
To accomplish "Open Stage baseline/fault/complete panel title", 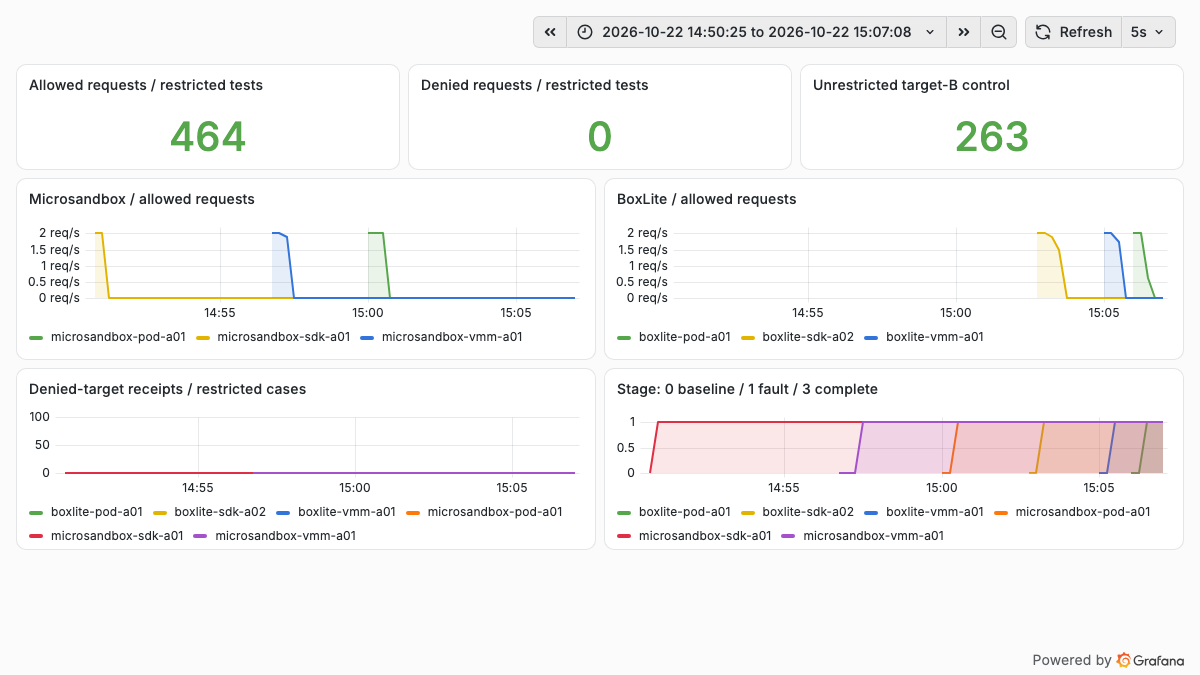I will point(747,389).
